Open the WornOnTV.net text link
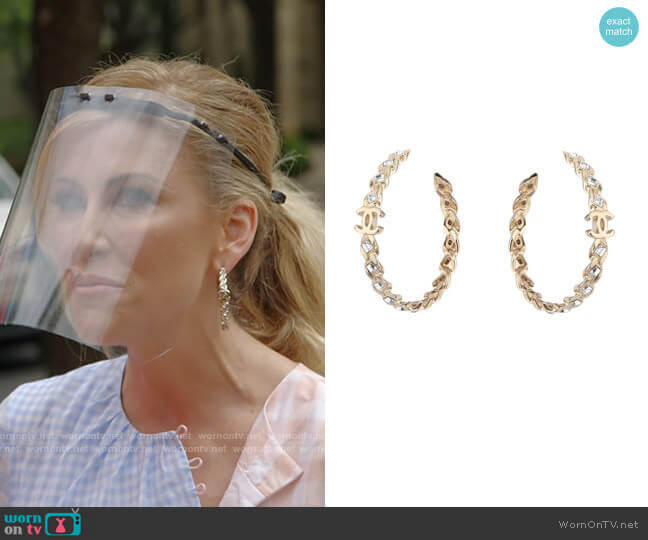Screen dimensions: 648x540 598,525
